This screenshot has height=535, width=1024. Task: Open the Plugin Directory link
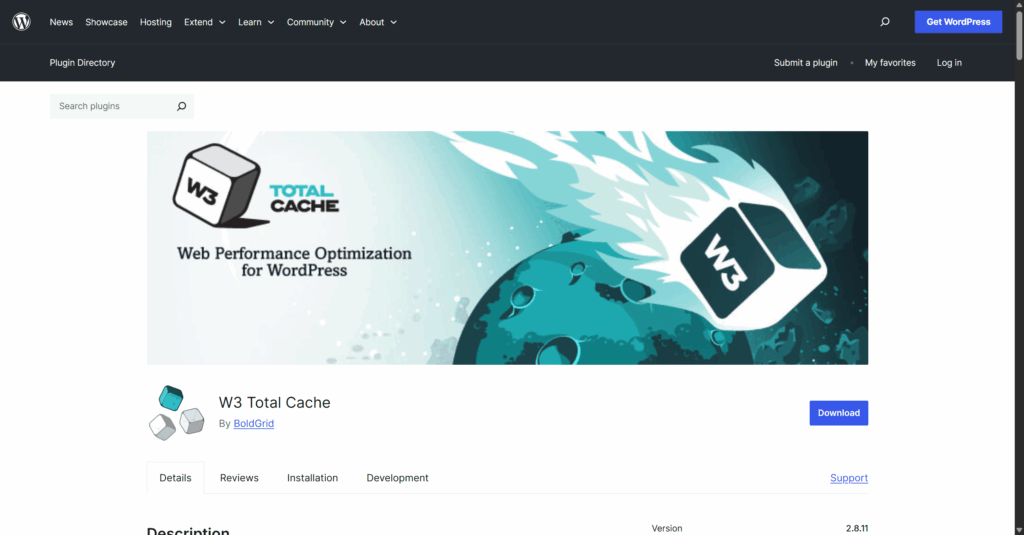(x=82, y=63)
